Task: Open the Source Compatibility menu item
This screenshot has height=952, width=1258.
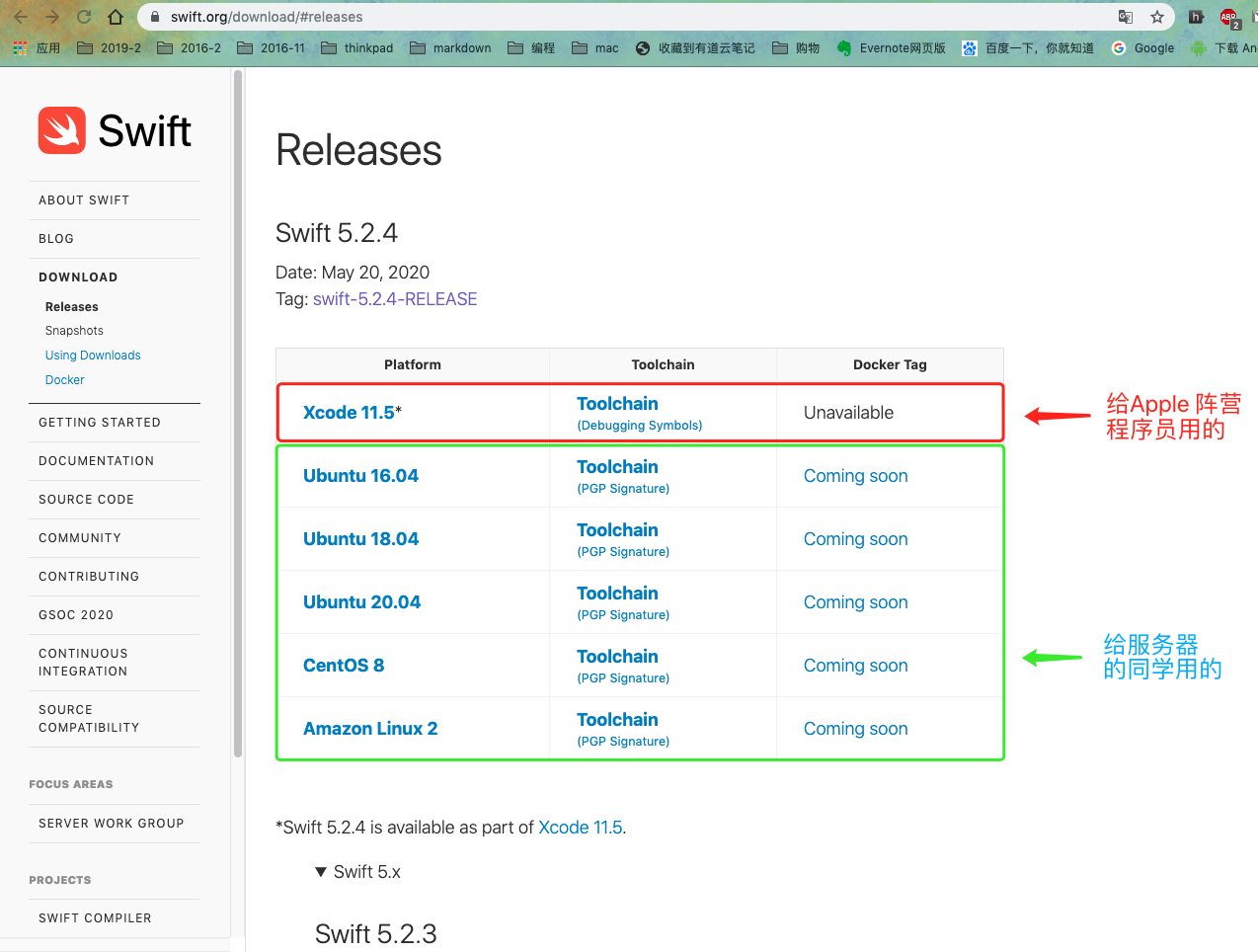Action: 89,719
